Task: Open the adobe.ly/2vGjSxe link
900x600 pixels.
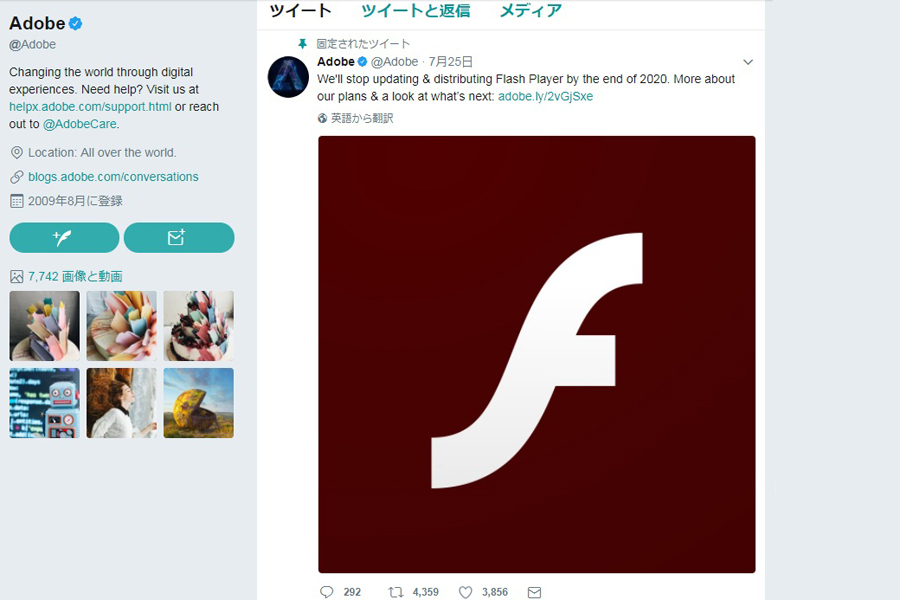Action: pos(545,96)
